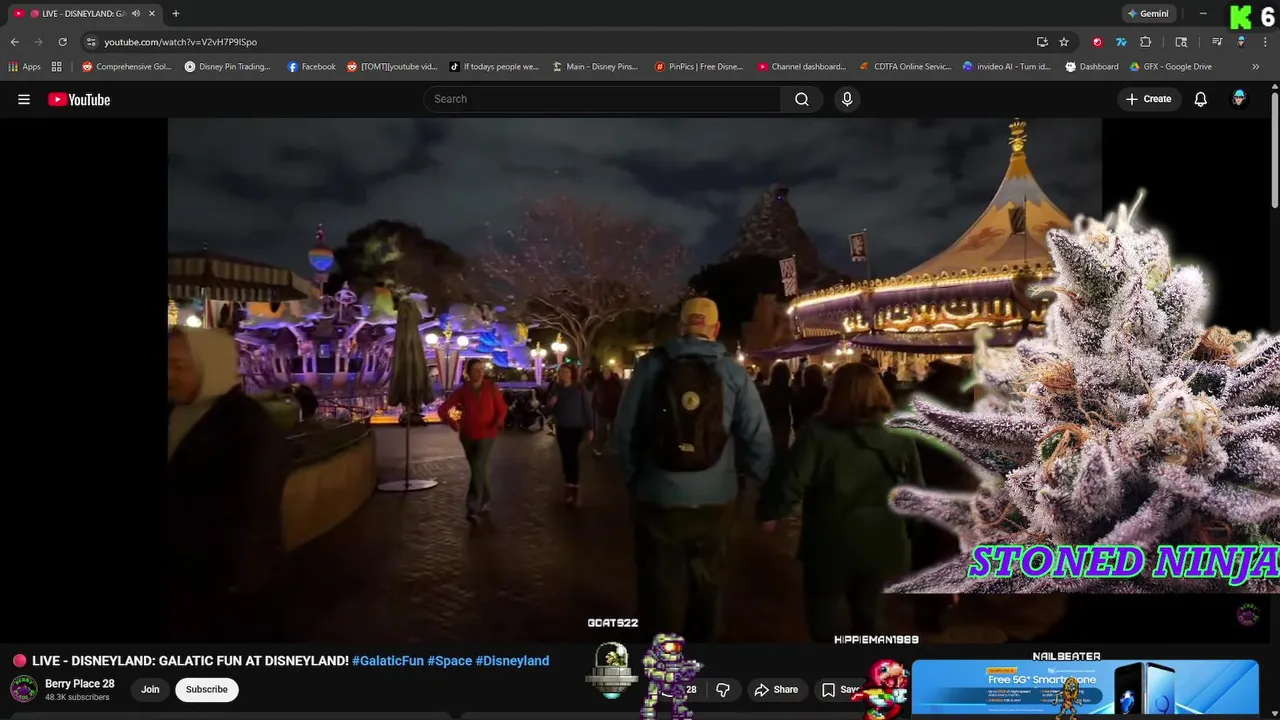1280x720 pixels.
Task: Show hidden bookmarks with double-chevron
Action: [1256, 67]
